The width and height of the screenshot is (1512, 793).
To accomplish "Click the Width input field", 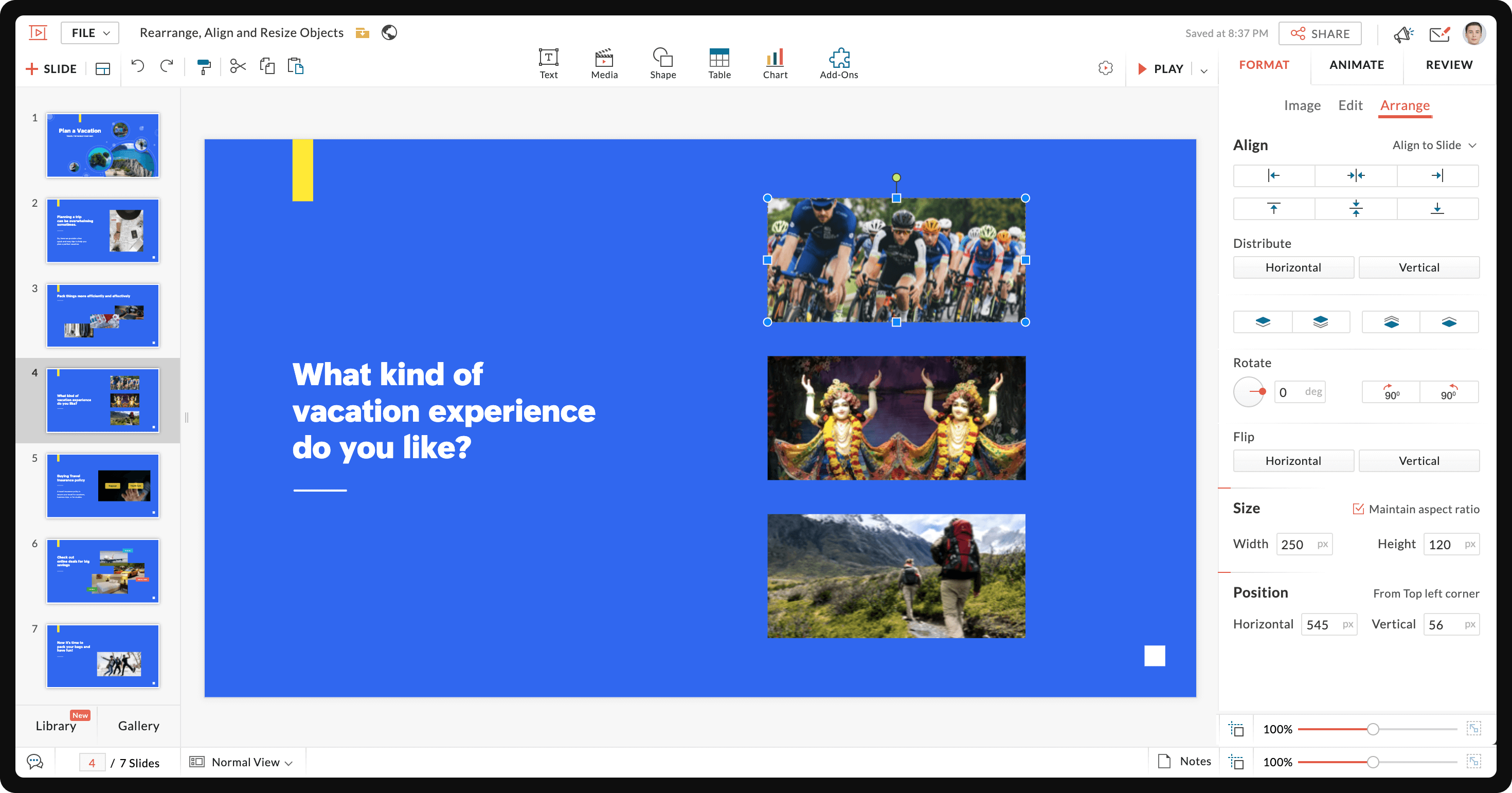I will pyautogui.click(x=1304, y=544).
